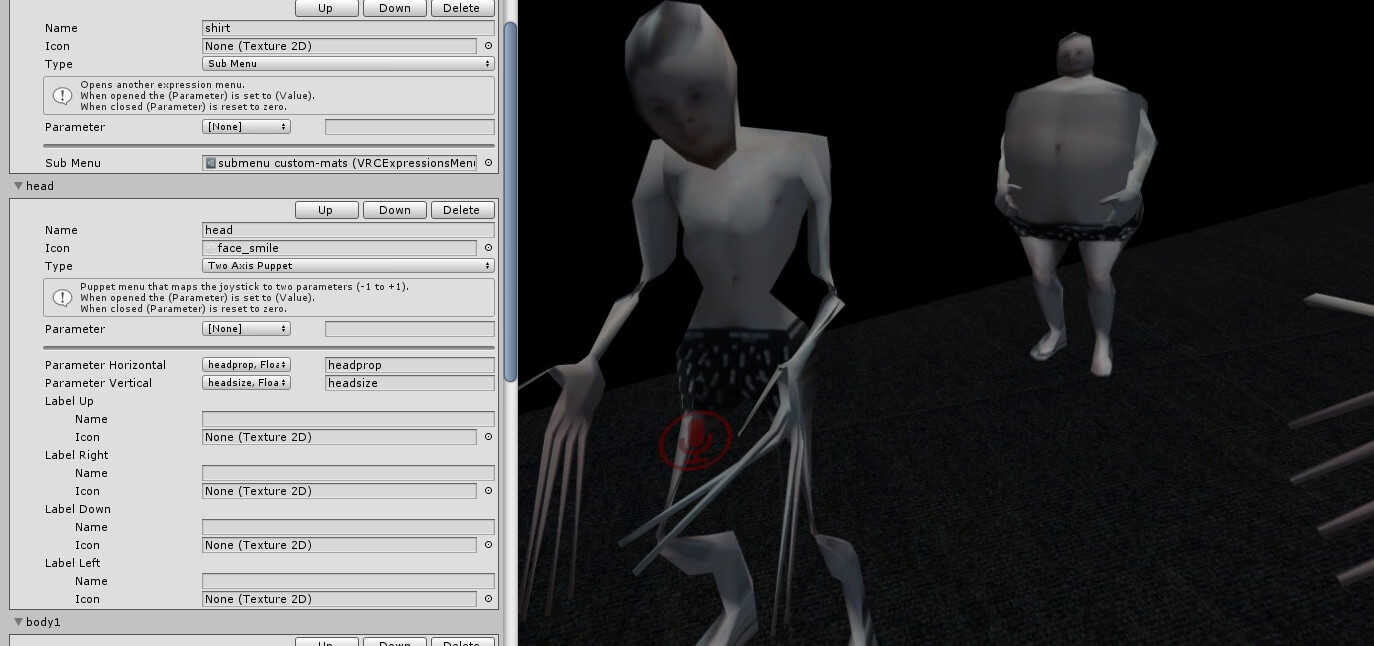
Task: Click the Label Up Name text field
Action: [348, 419]
